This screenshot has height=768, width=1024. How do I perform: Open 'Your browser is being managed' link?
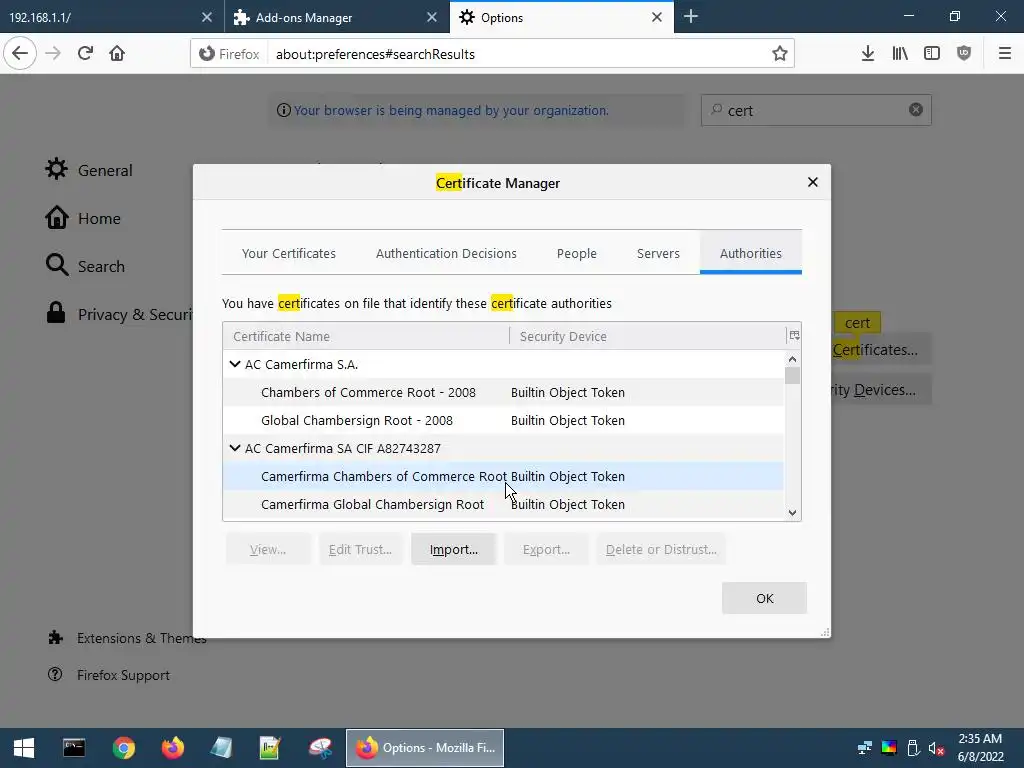(x=451, y=110)
